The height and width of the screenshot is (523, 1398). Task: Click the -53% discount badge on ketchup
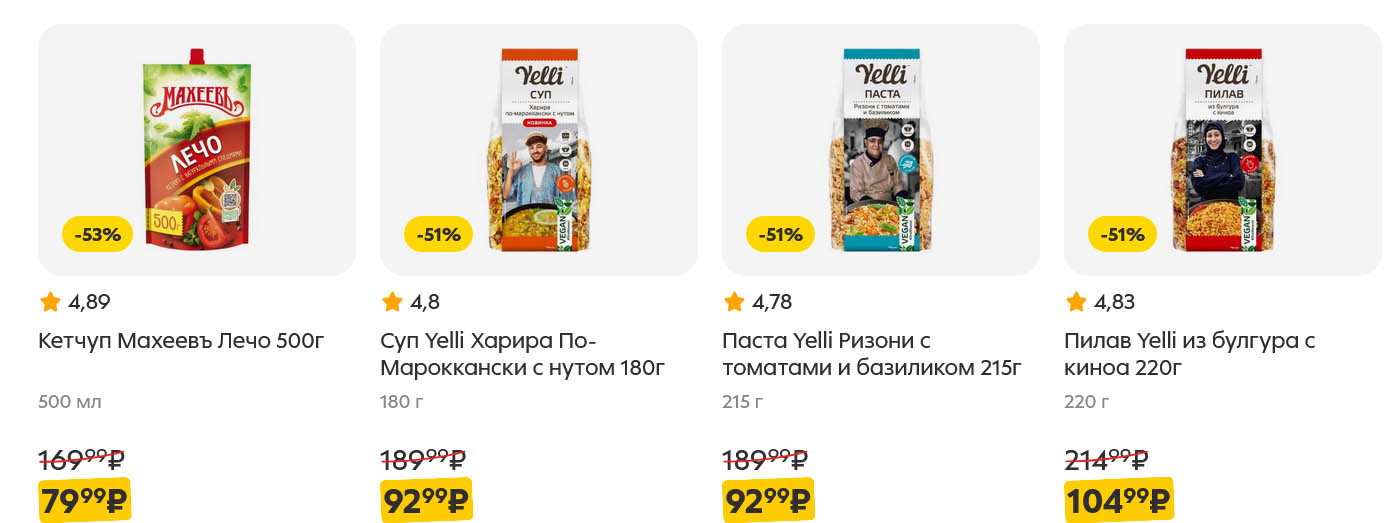(x=97, y=235)
